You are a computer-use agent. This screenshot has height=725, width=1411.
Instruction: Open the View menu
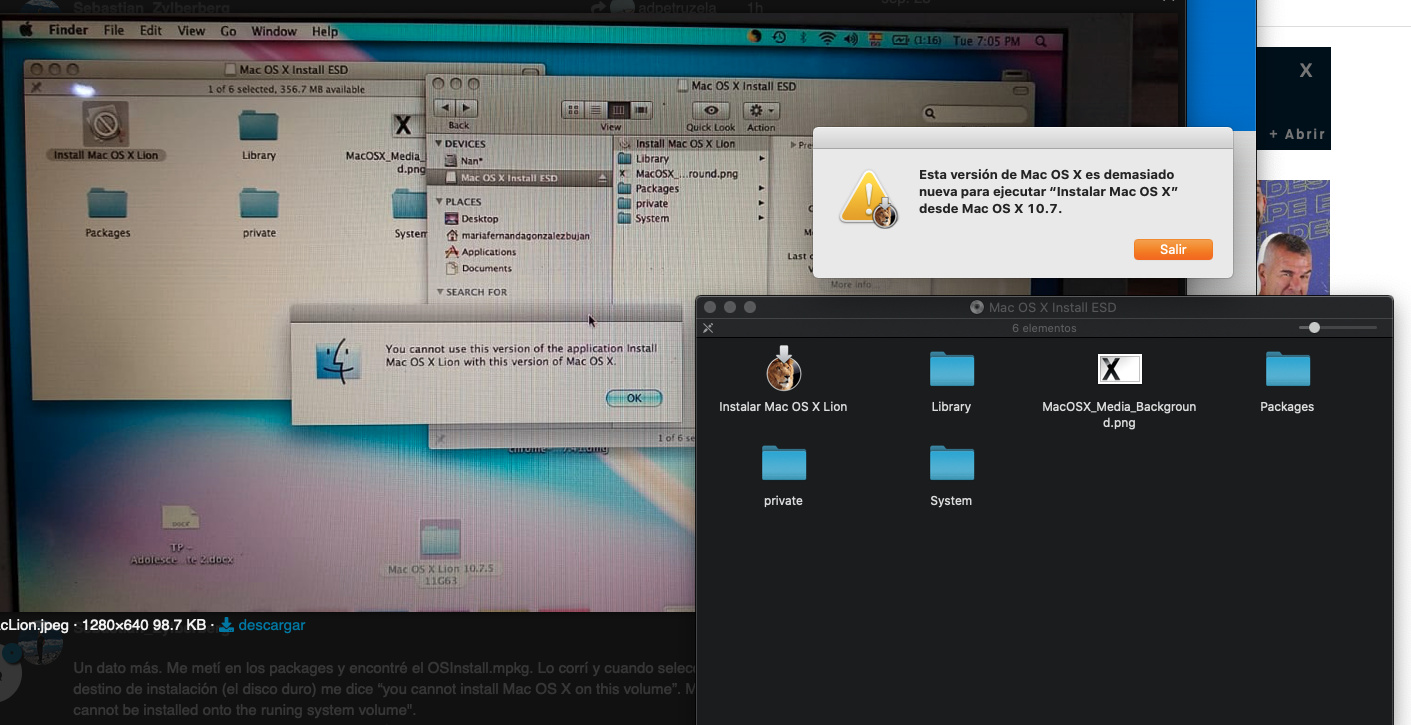(x=191, y=31)
